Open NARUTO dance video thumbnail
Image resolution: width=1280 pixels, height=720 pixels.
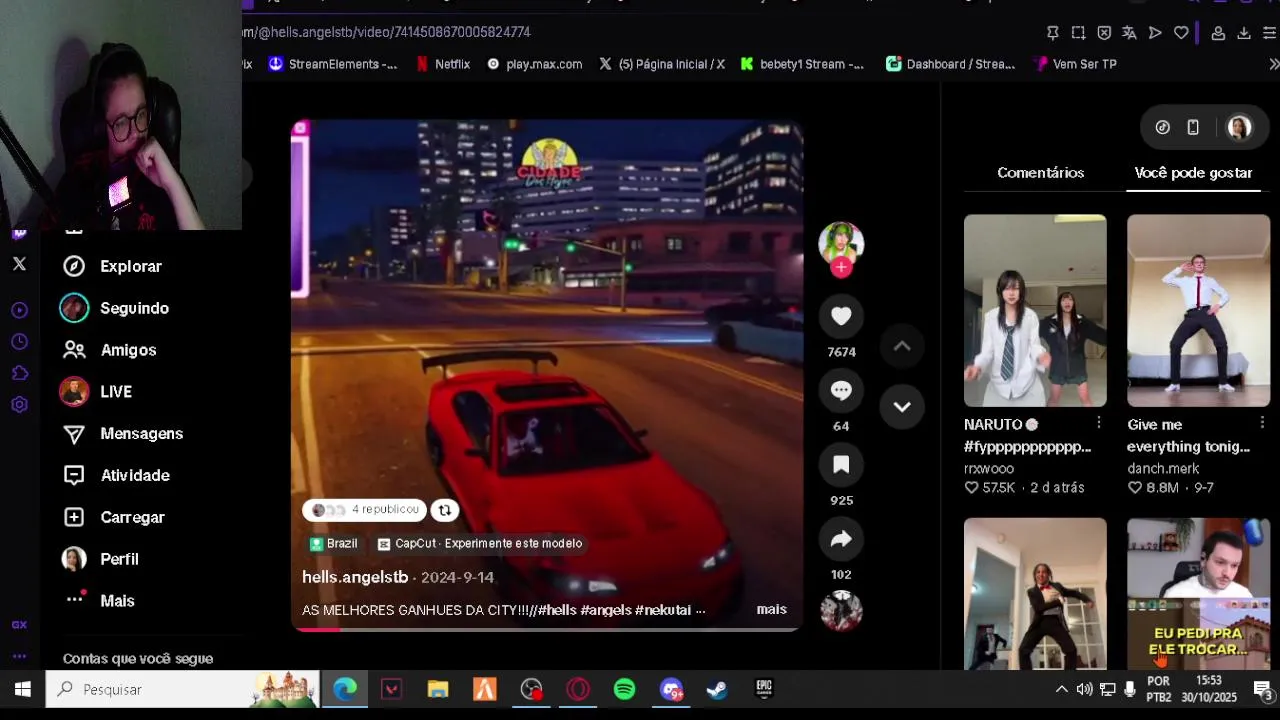pos(1035,310)
